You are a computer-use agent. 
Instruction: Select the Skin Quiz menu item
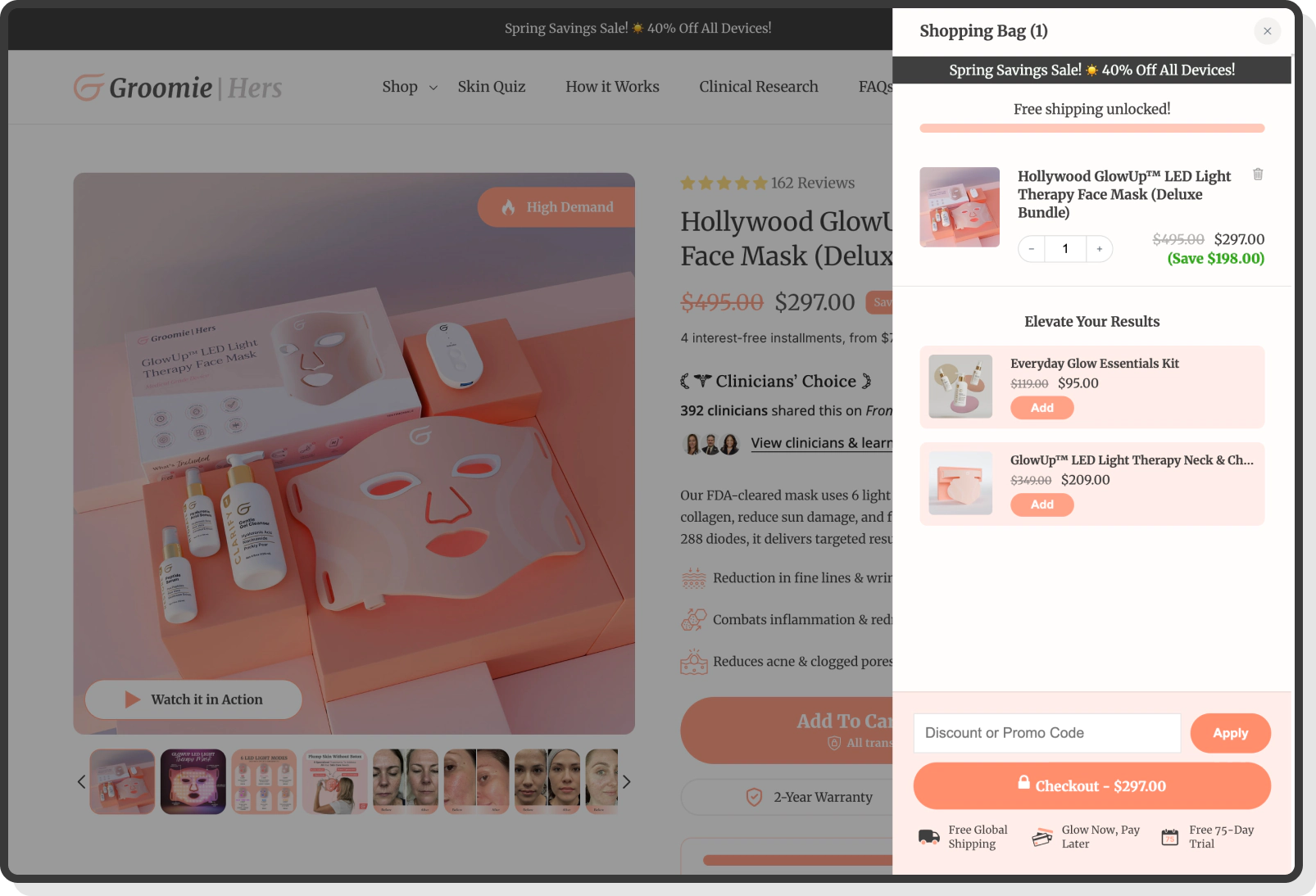(x=491, y=87)
